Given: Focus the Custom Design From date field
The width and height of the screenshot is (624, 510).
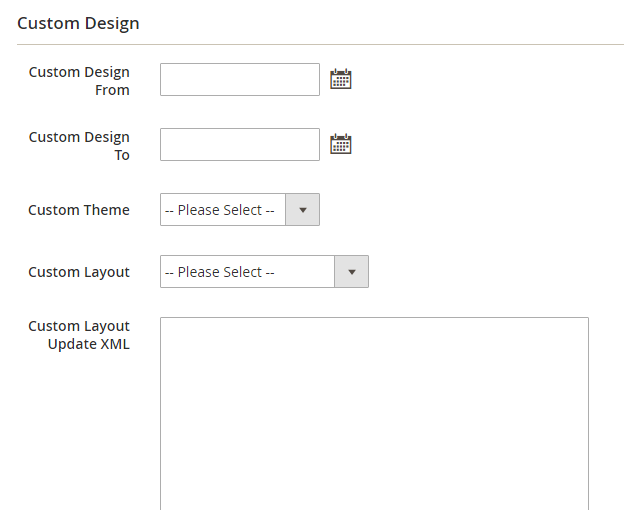Looking at the screenshot, I should 240,80.
